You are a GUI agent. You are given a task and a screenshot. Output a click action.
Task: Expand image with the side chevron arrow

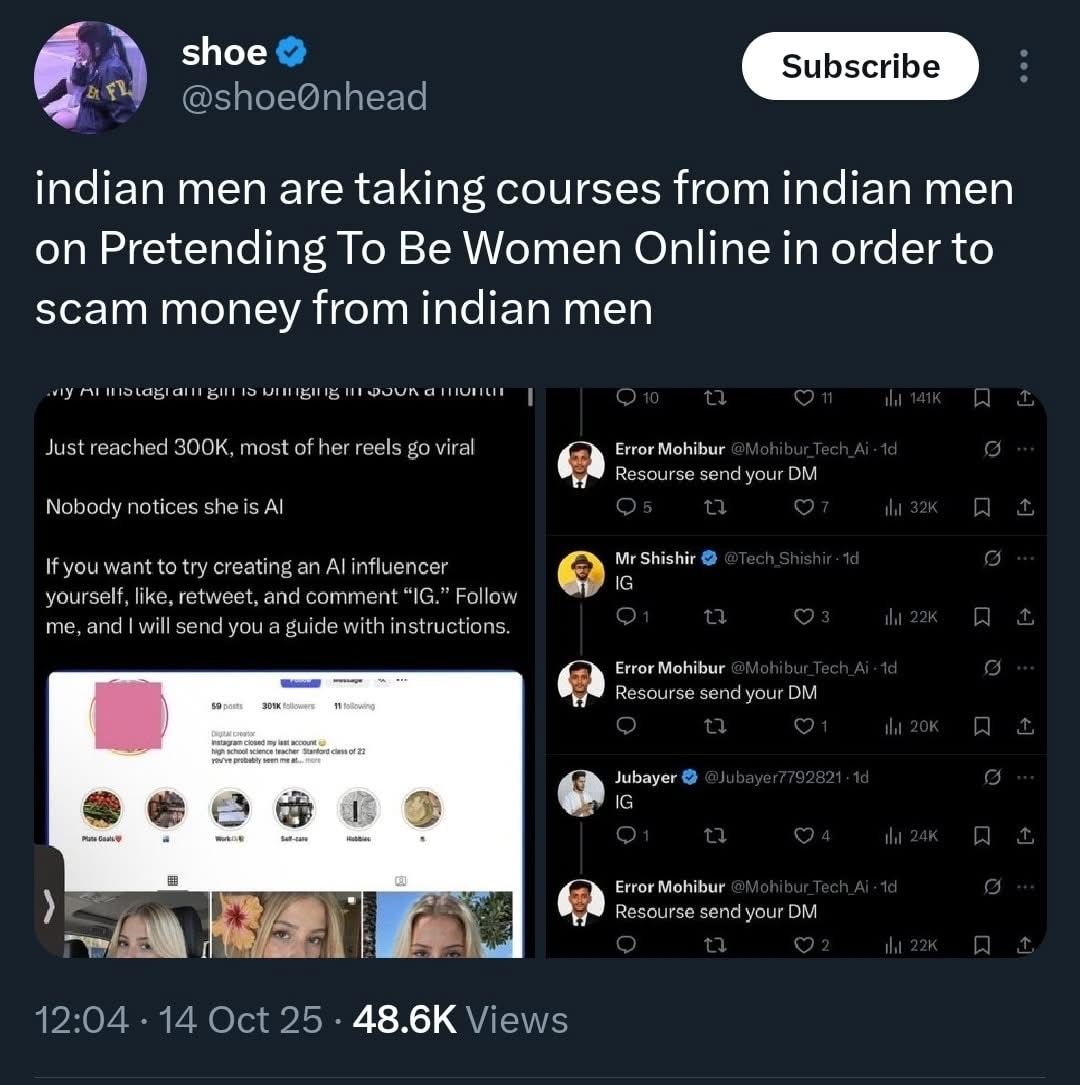pos(48,906)
